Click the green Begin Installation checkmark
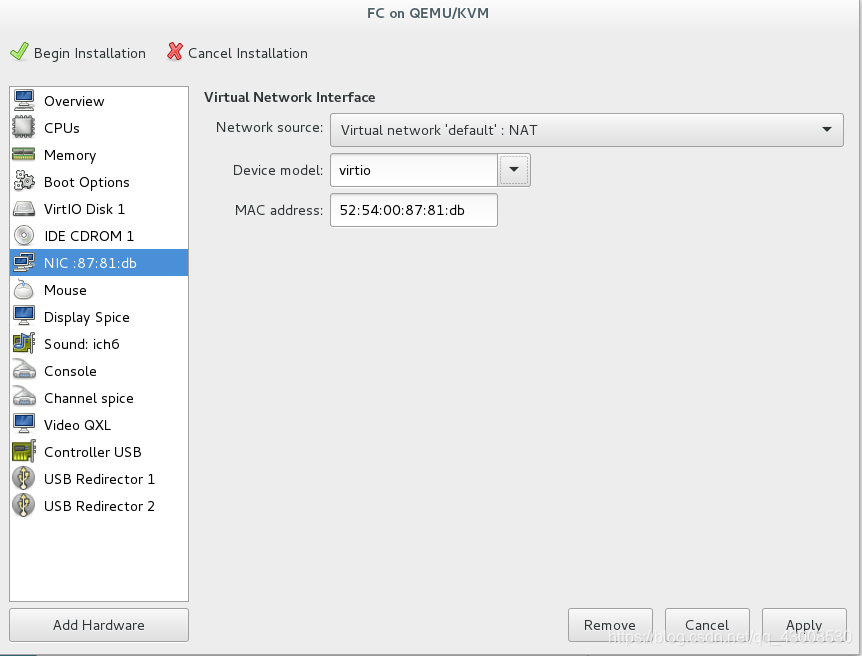The width and height of the screenshot is (862, 656). tap(19, 52)
